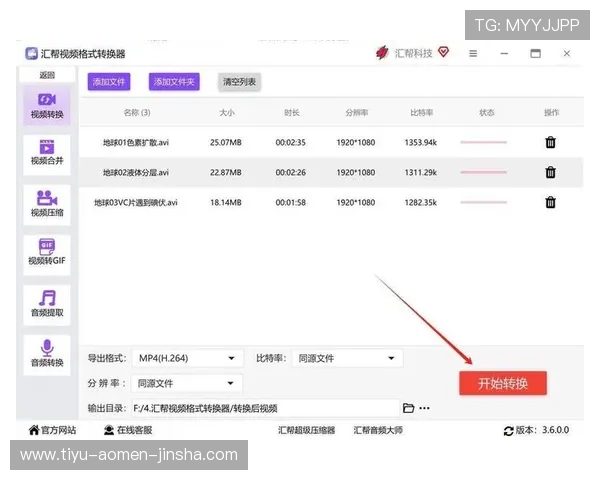Open the 视频转GIF tool

(x=46, y=253)
